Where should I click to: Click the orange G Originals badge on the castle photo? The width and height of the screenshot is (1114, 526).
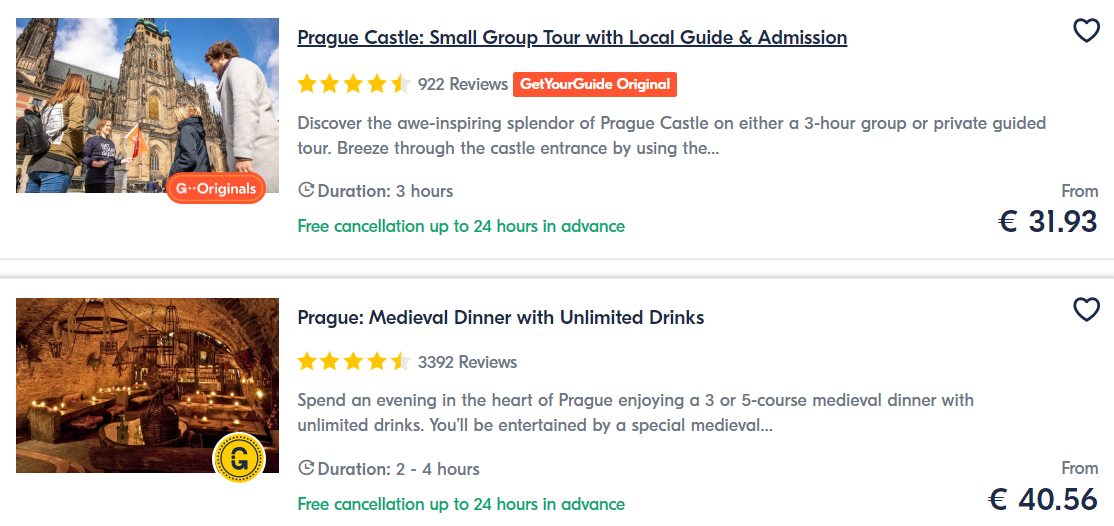click(216, 188)
